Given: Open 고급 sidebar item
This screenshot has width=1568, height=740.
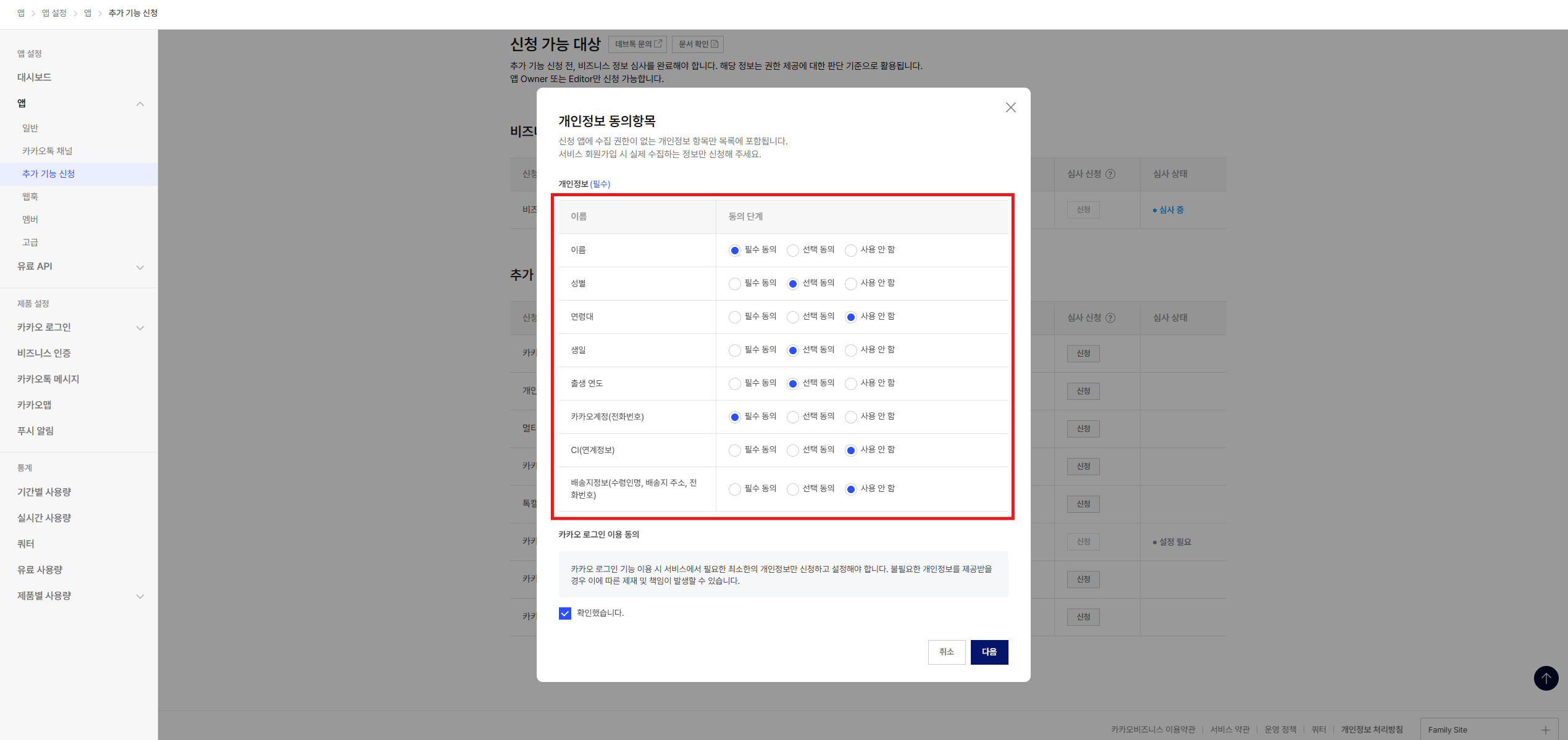Looking at the screenshot, I should [30, 242].
